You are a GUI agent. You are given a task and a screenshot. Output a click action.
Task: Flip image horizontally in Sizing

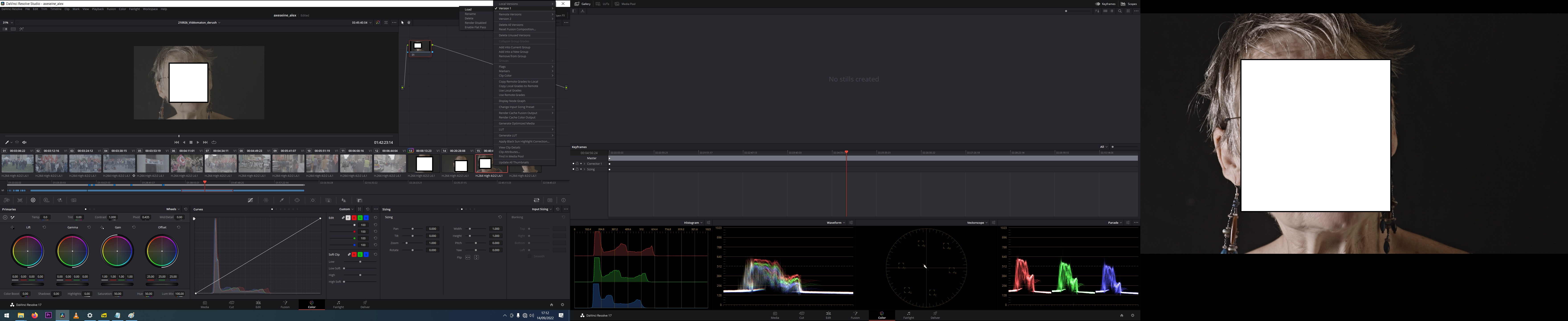pos(468,257)
